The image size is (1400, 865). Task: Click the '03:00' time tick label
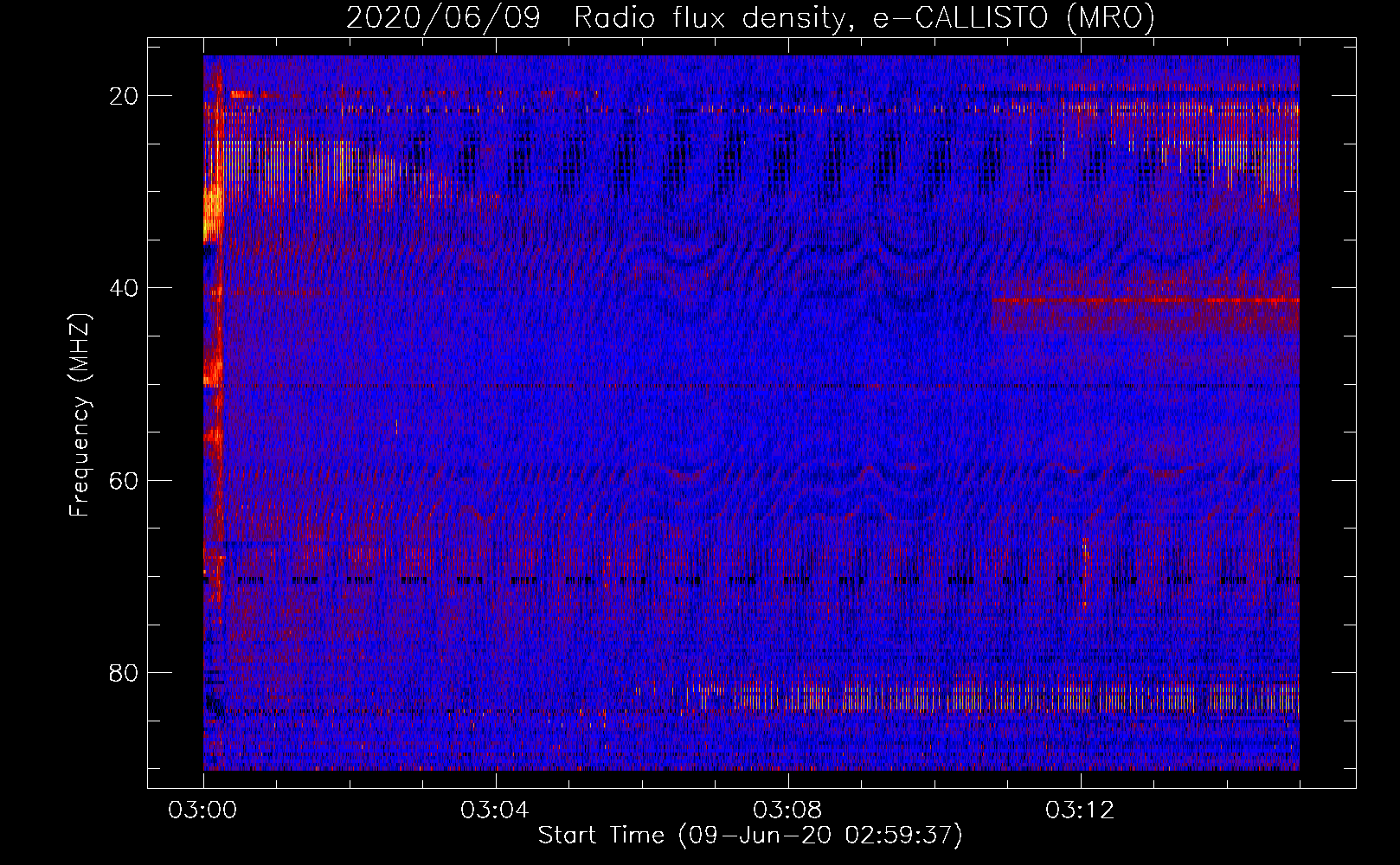(x=202, y=811)
